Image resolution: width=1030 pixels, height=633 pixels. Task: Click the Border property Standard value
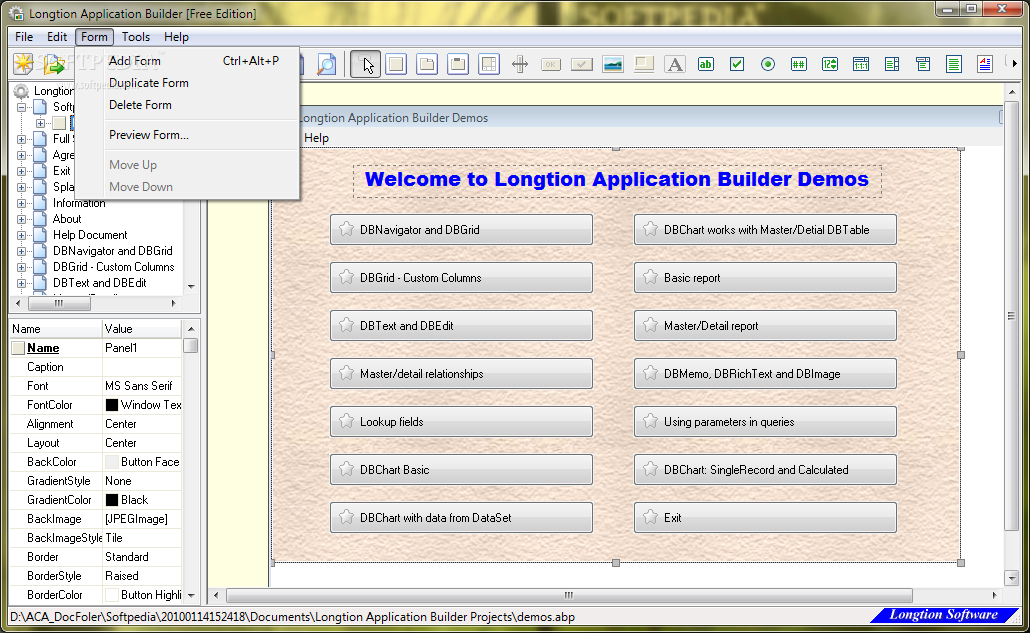pyautogui.click(x=141, y=557)
